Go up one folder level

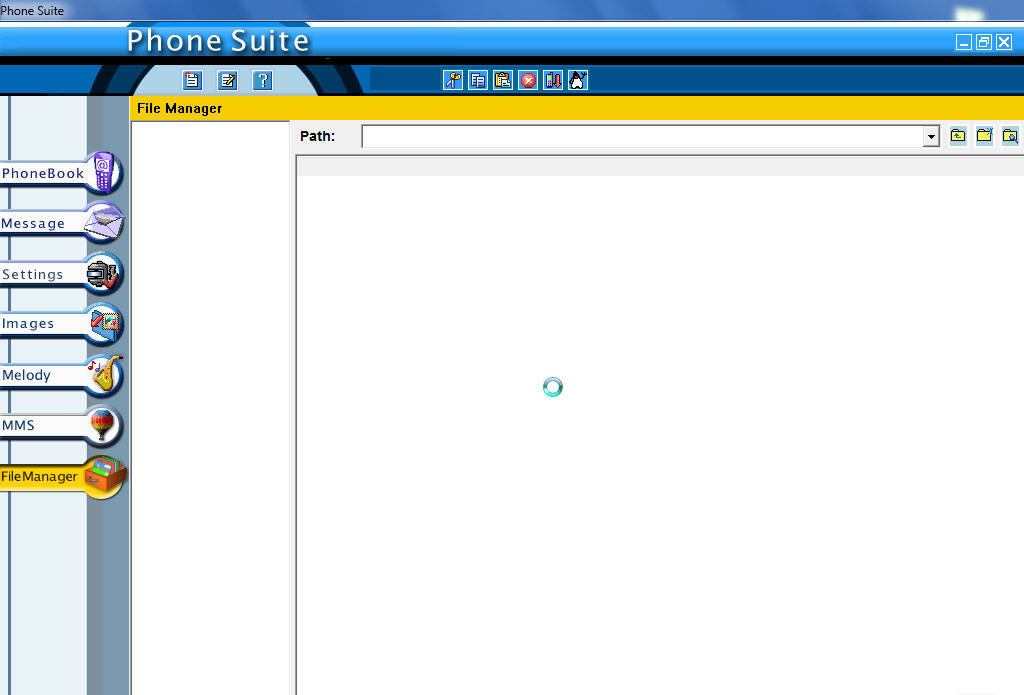[x=958, y=136]
